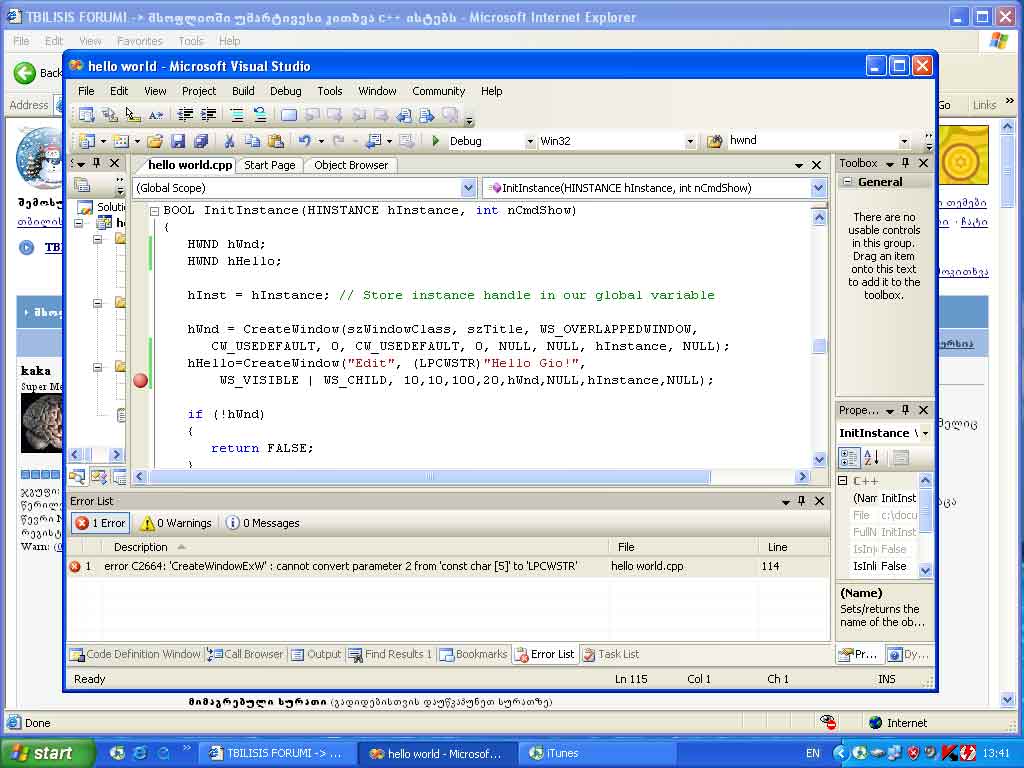
Task: Open the Call Browser tab
Action: click(x=246, y=654)
